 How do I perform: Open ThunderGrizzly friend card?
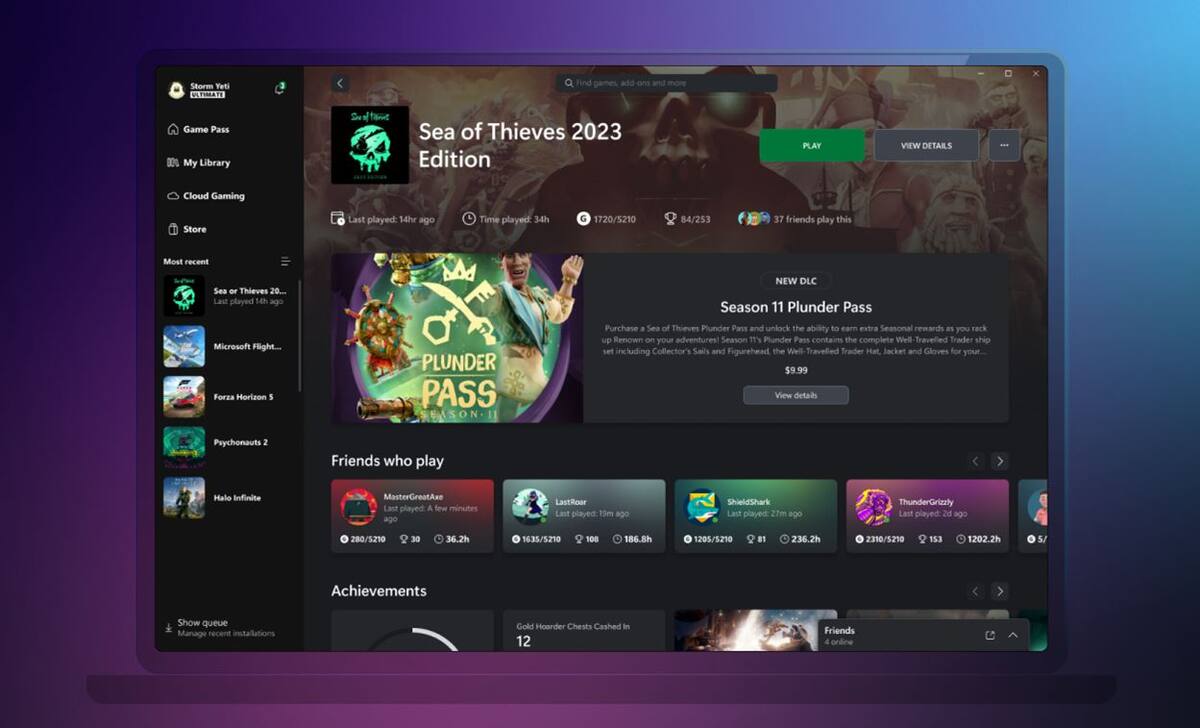pos(928,516)
